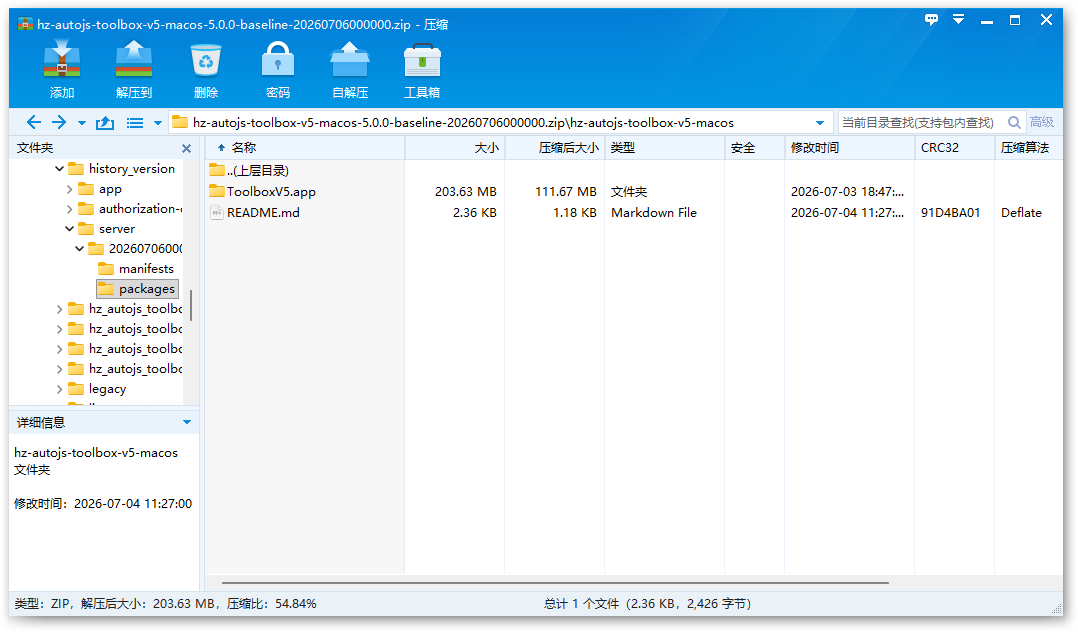The image size is (1078, 632).
Task: Click the folder tree vertical scrollbar
Action: 190,305
